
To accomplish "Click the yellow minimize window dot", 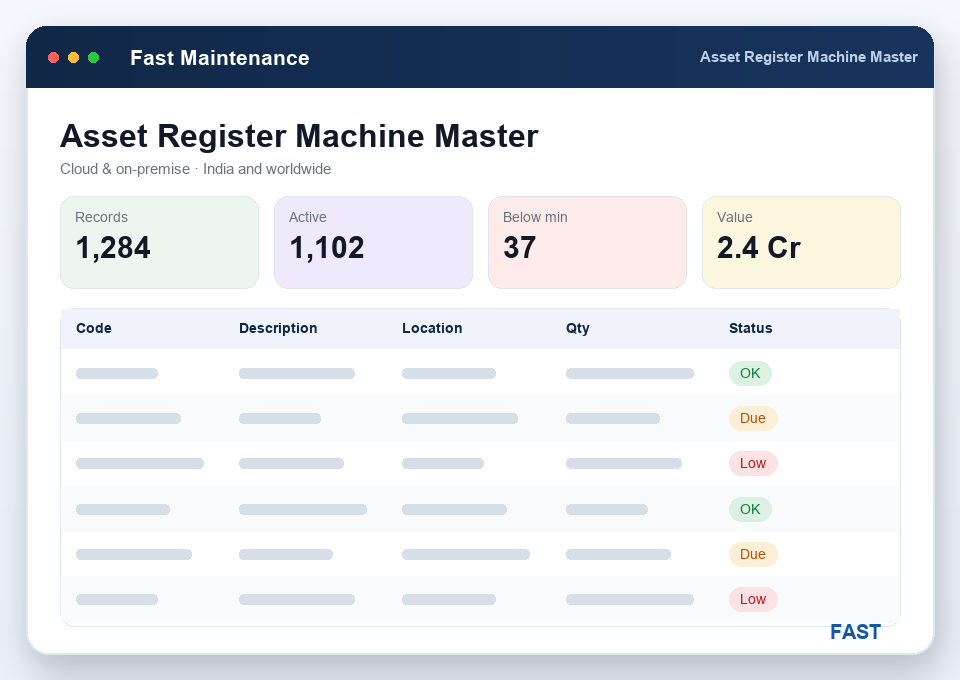I will 73,58.
